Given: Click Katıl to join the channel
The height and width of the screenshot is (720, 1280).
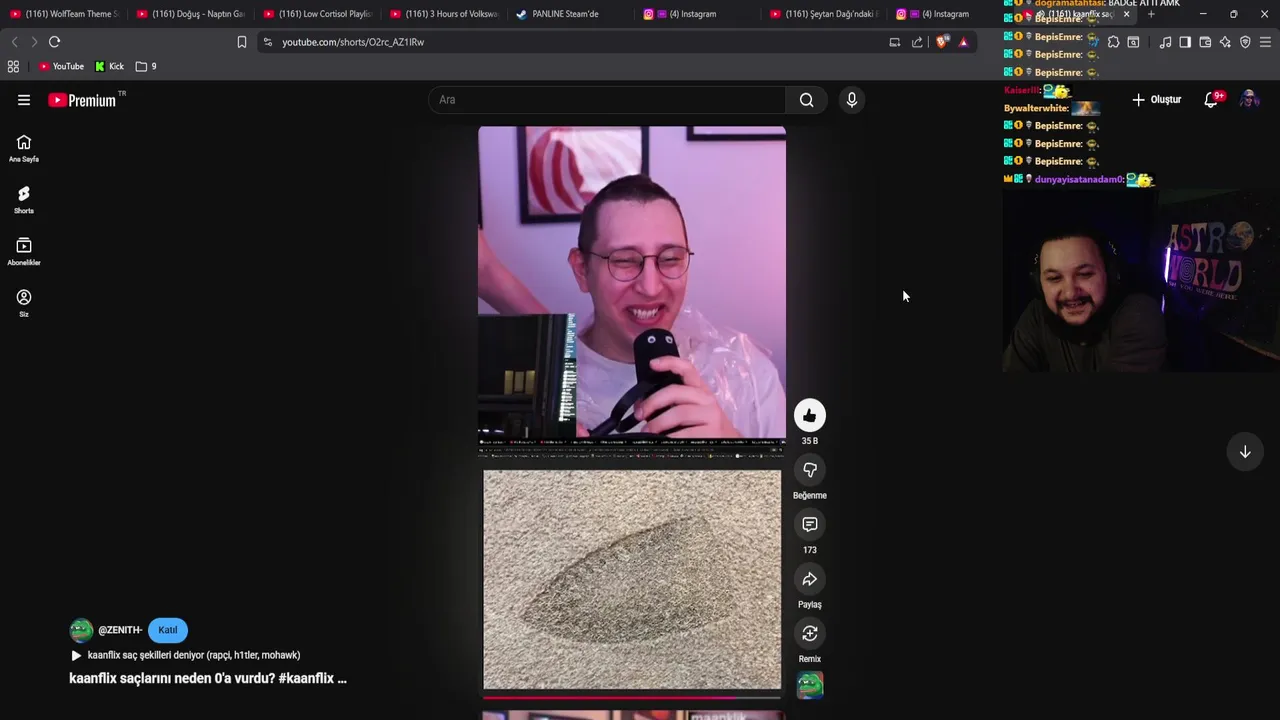Looking at the screenshot, I should point(167,630).
